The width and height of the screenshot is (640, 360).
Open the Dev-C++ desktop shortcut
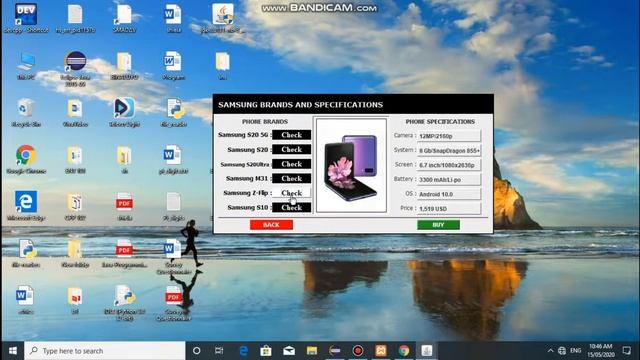pyautogui.click(x=26, y=18)
